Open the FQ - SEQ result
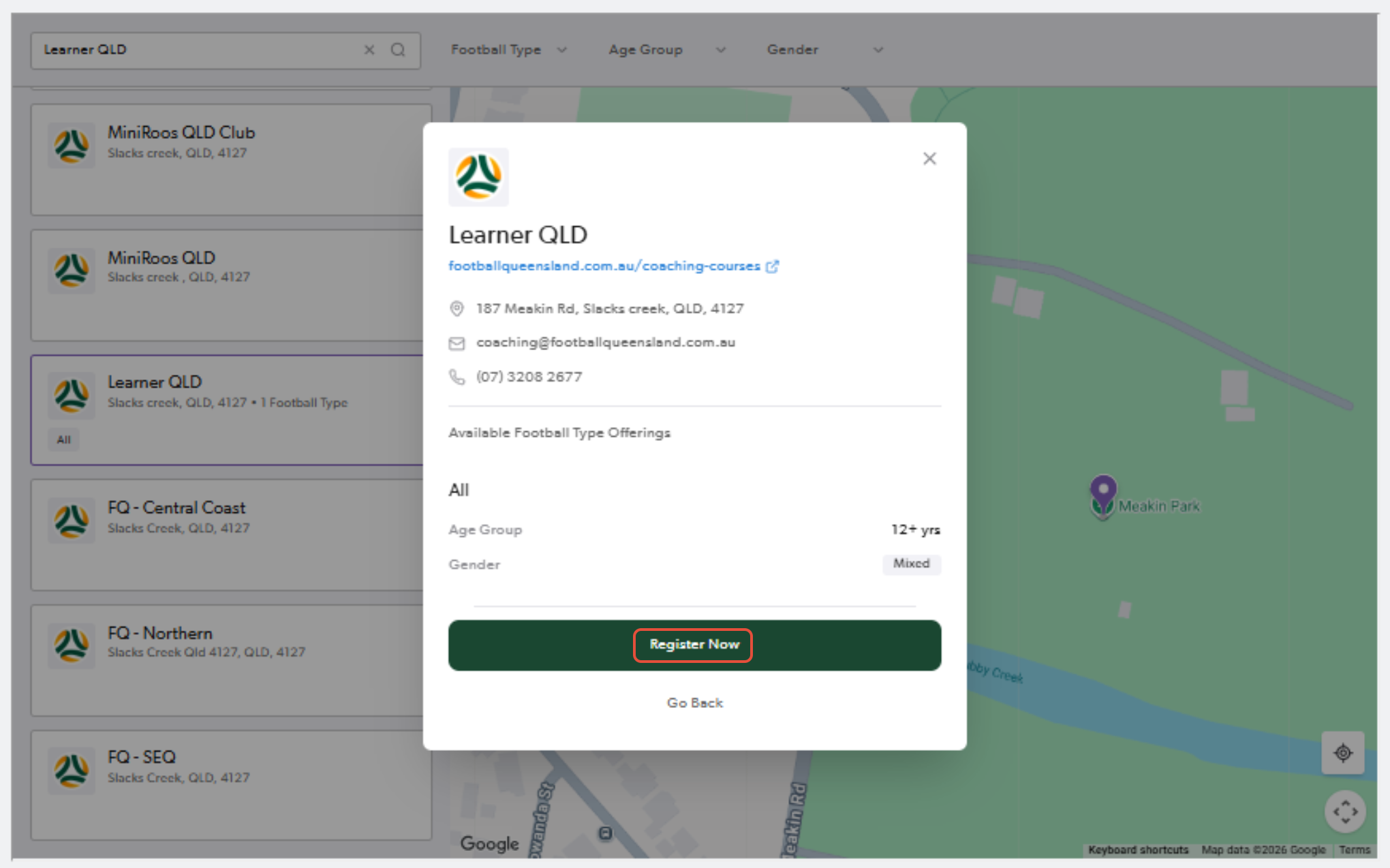Image resolution: width=1390 pixels, height=868 pixels. coord(228,786)
